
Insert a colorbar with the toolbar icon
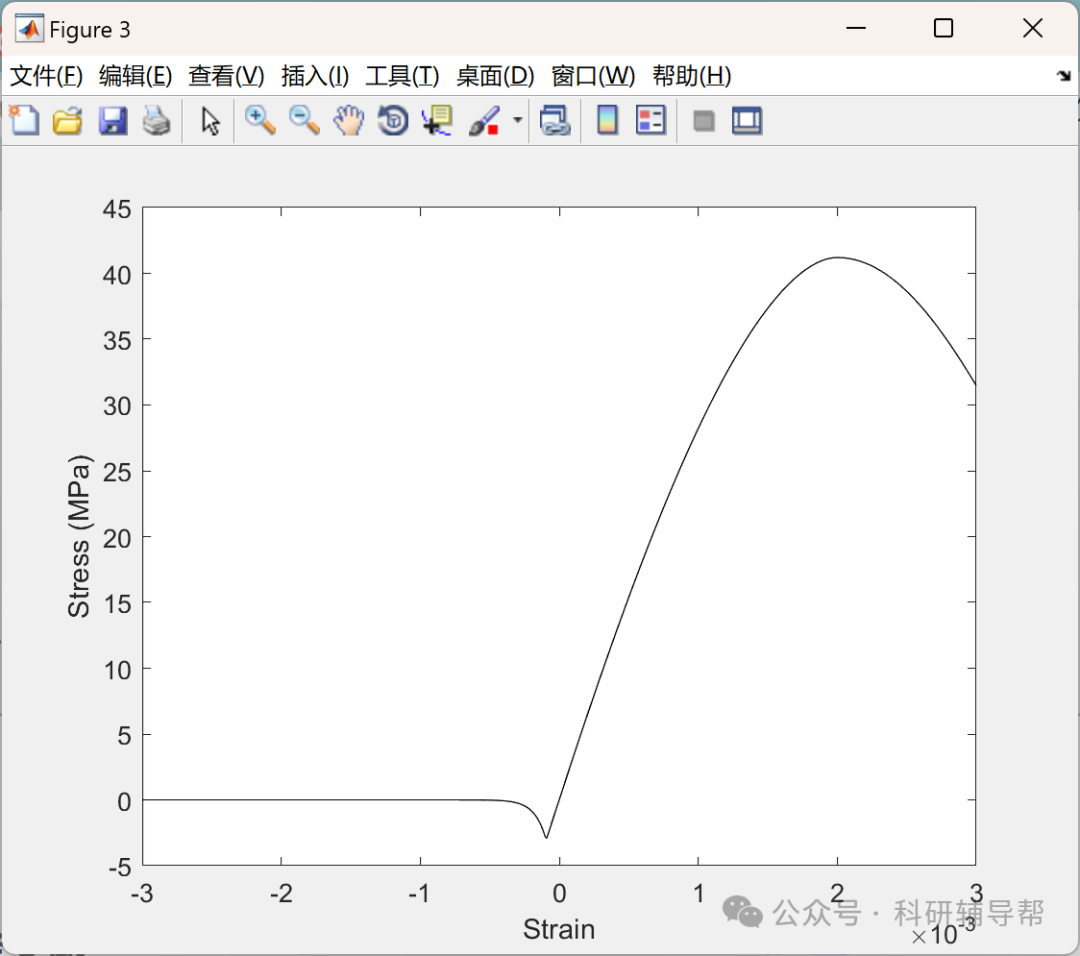click(607, 121)
